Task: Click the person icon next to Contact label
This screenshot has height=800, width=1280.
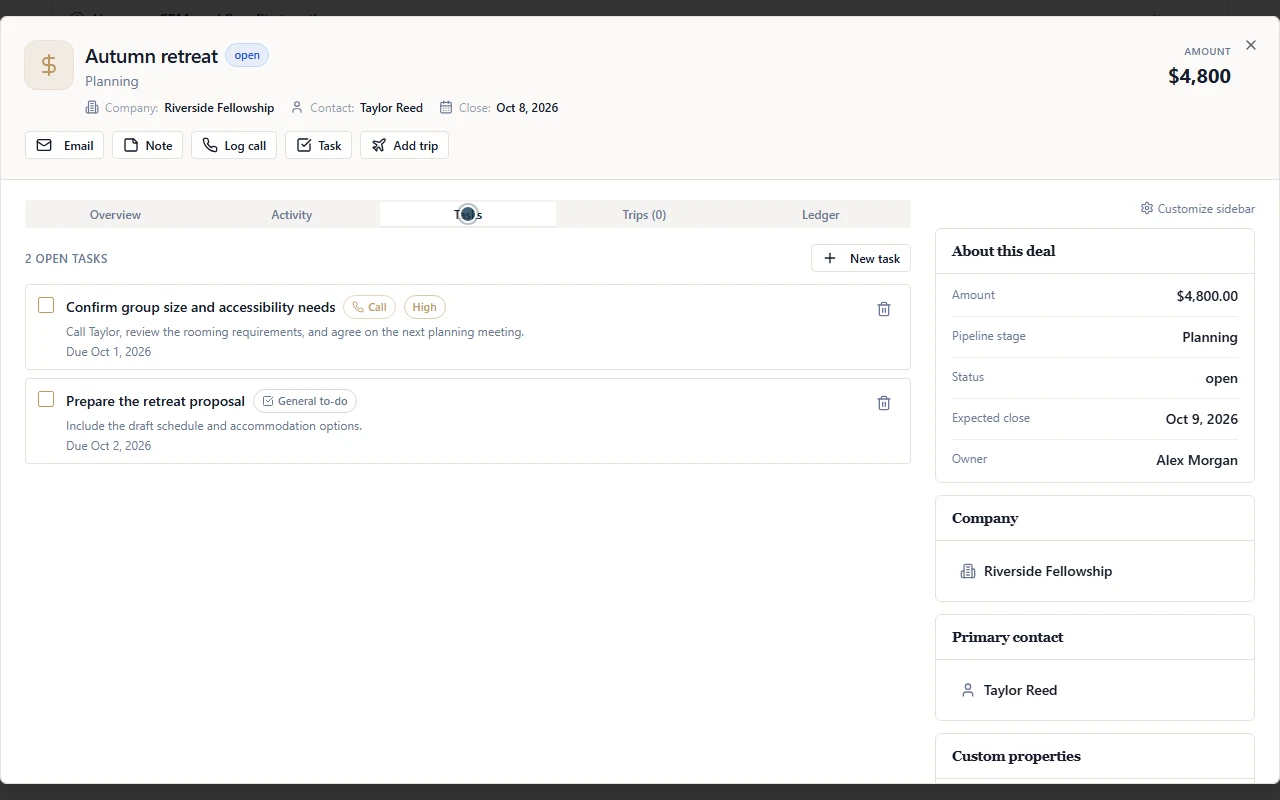Action: point(297,108)
